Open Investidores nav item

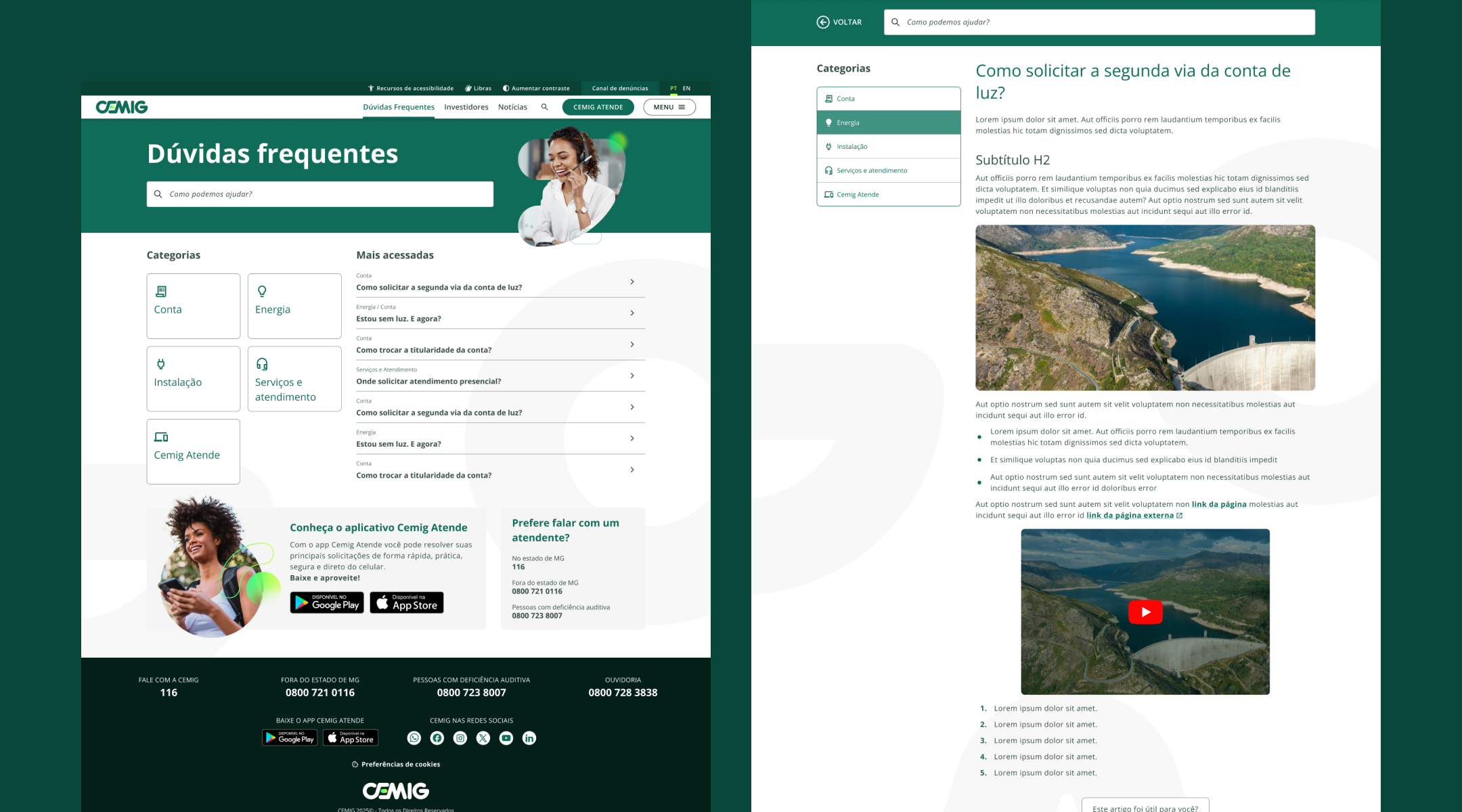466,107
